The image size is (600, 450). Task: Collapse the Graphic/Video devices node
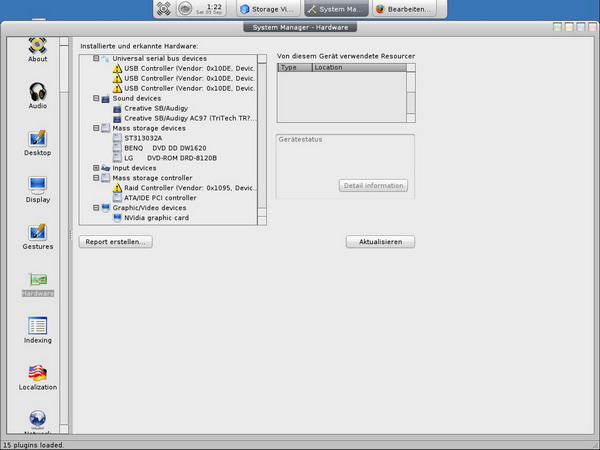(x=96, y=208)
